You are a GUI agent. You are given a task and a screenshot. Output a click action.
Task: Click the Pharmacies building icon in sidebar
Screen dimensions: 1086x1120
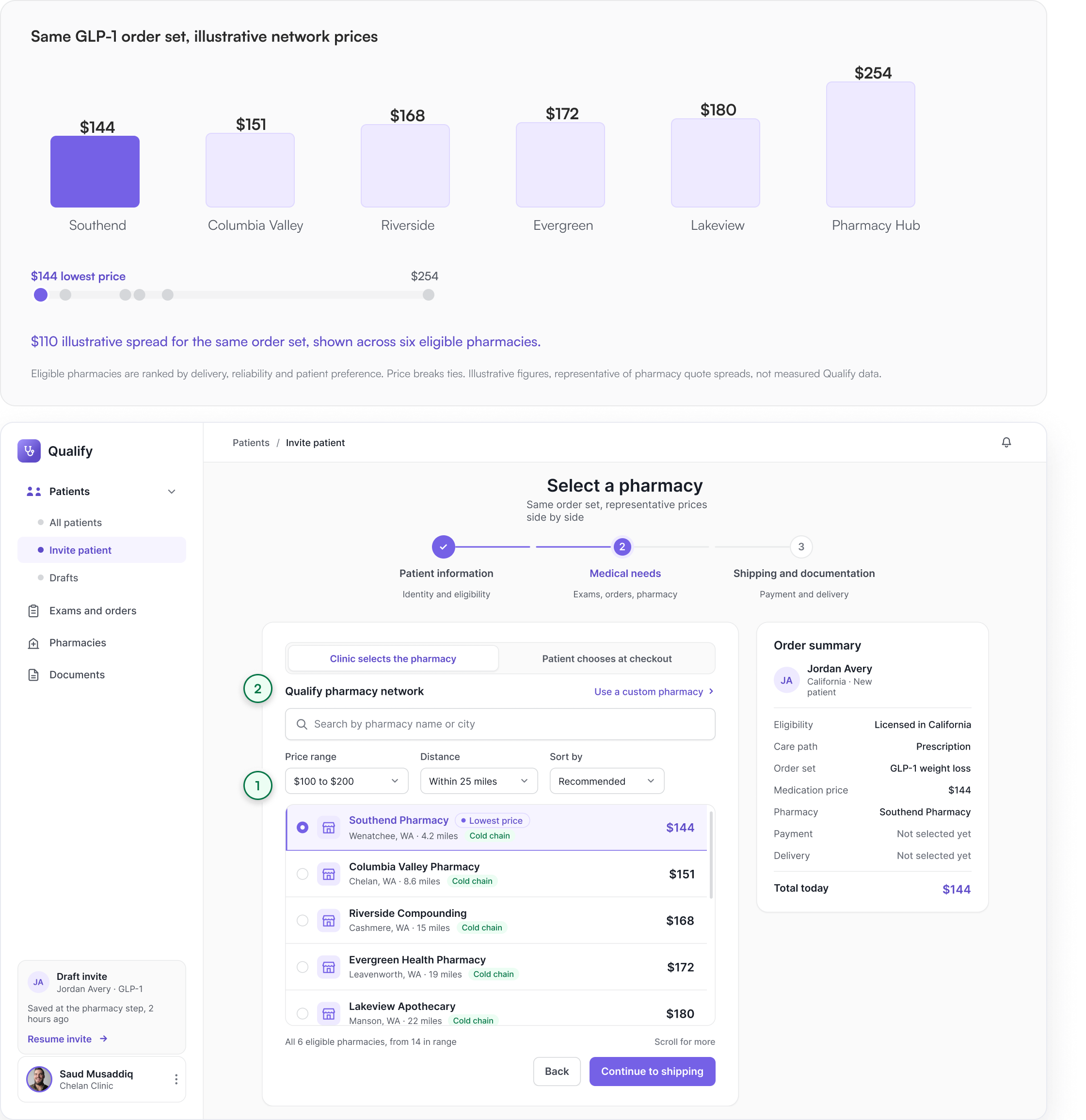coord(34,643)
